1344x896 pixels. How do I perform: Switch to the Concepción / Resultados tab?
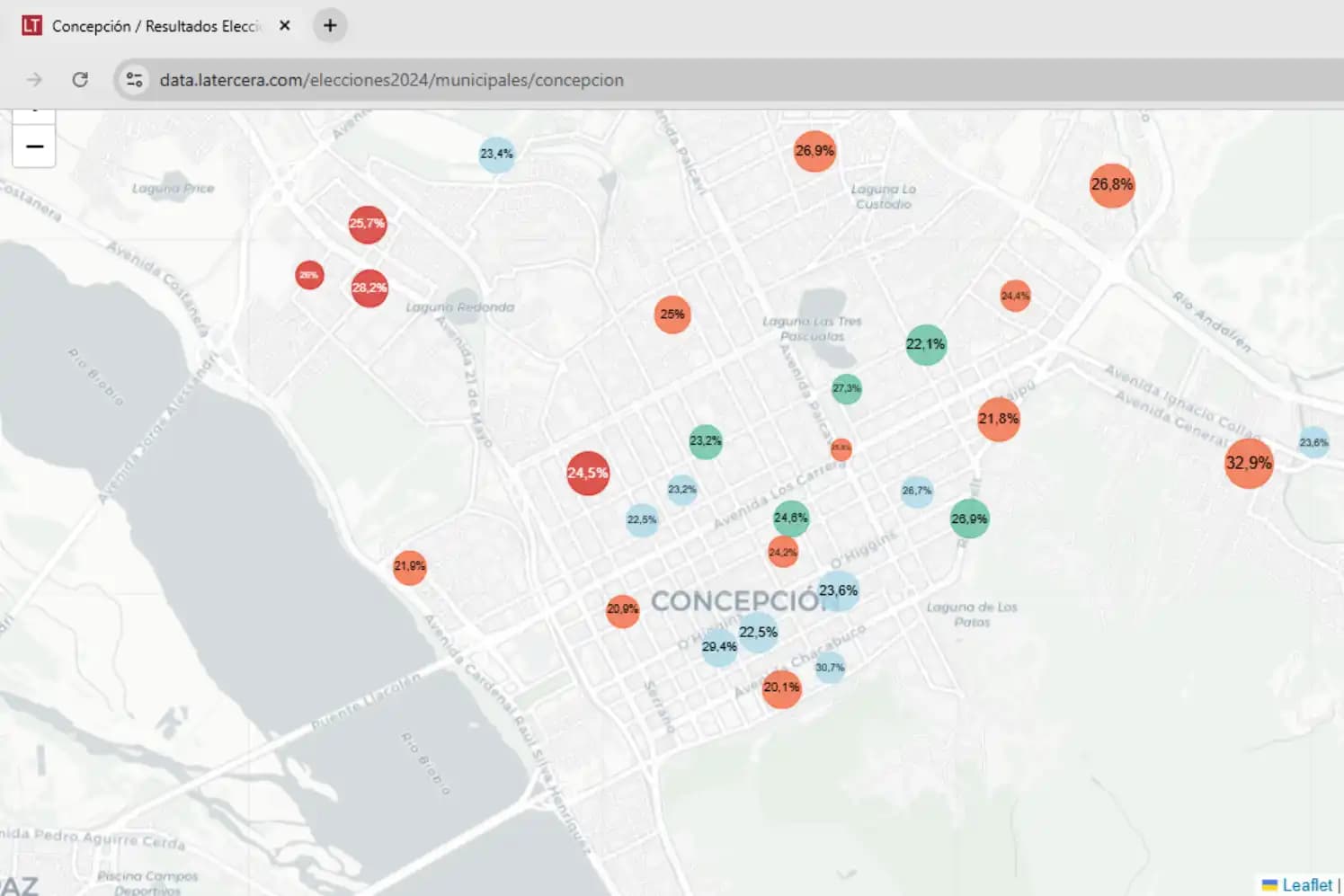(x=157, y=26)
